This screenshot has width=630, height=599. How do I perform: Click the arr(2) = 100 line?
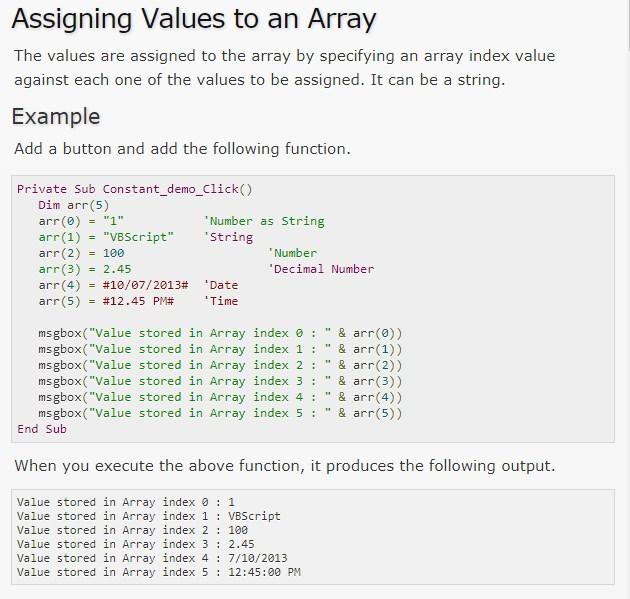pos(81,253)
